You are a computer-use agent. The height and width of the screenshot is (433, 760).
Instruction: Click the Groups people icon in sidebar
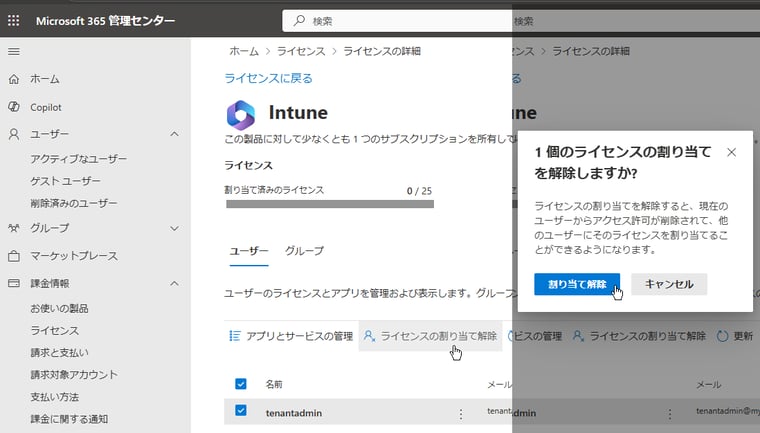pyautogui.click(x=14, y=228)
